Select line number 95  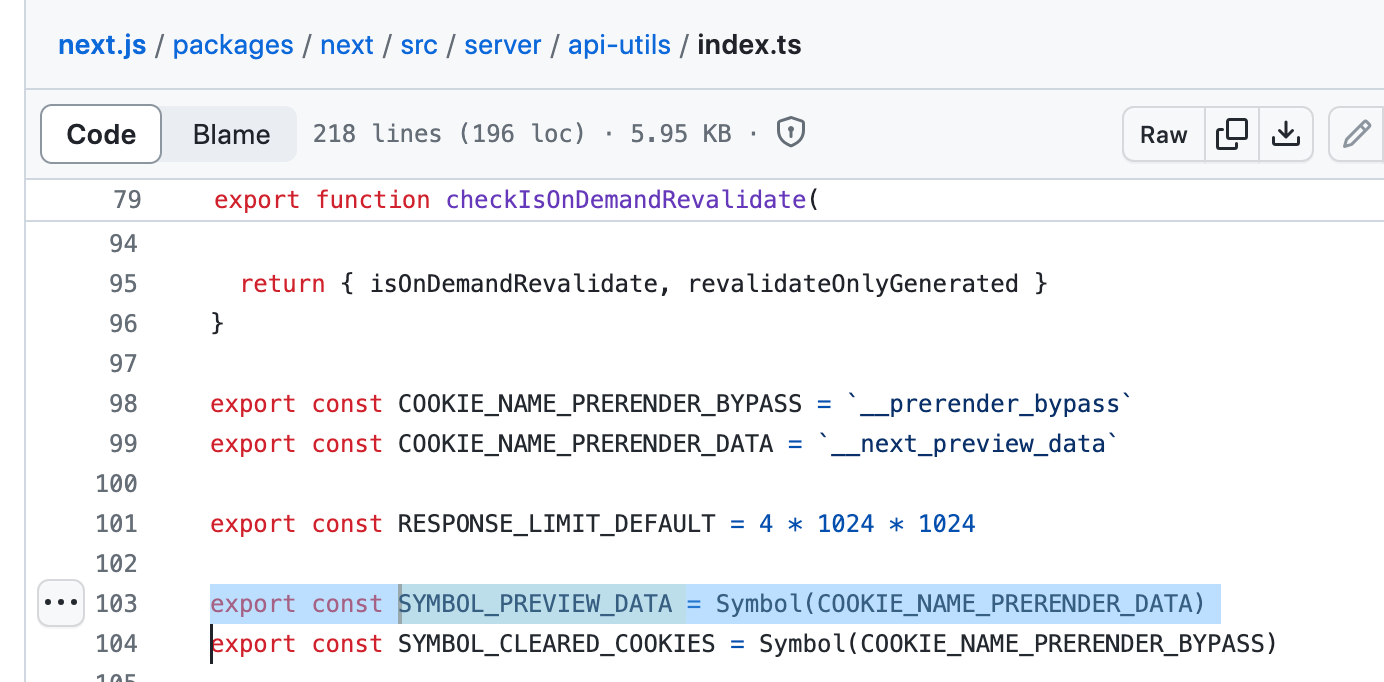(123, 284)
